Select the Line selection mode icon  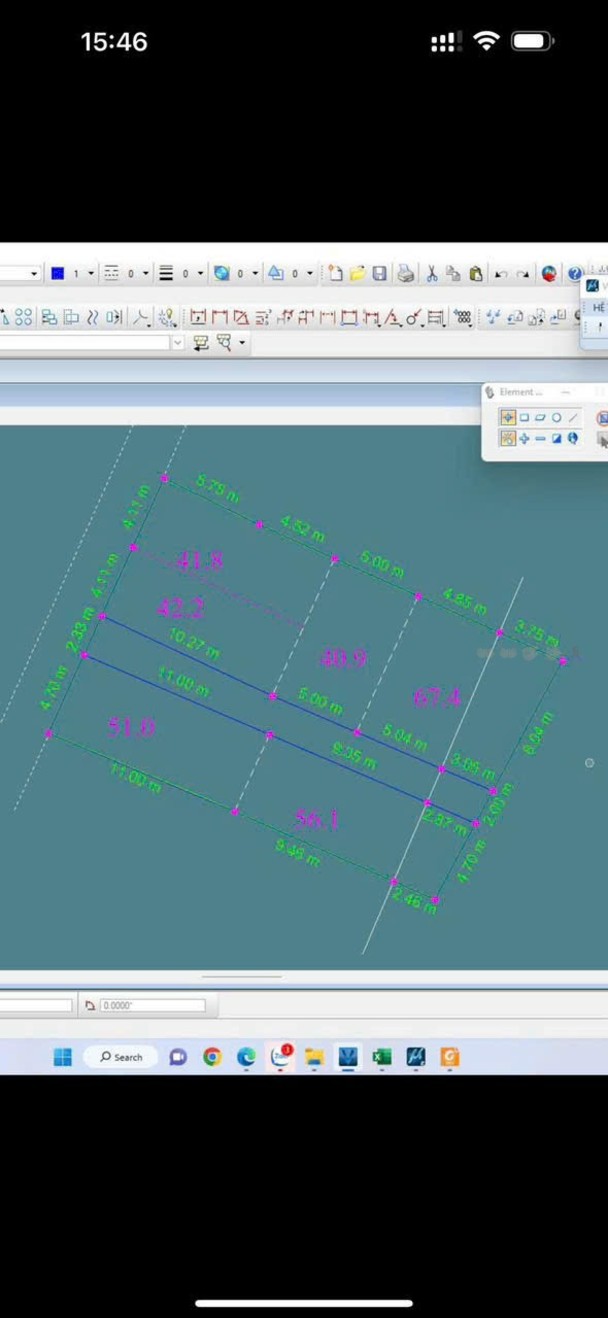(x=573, y=417)
